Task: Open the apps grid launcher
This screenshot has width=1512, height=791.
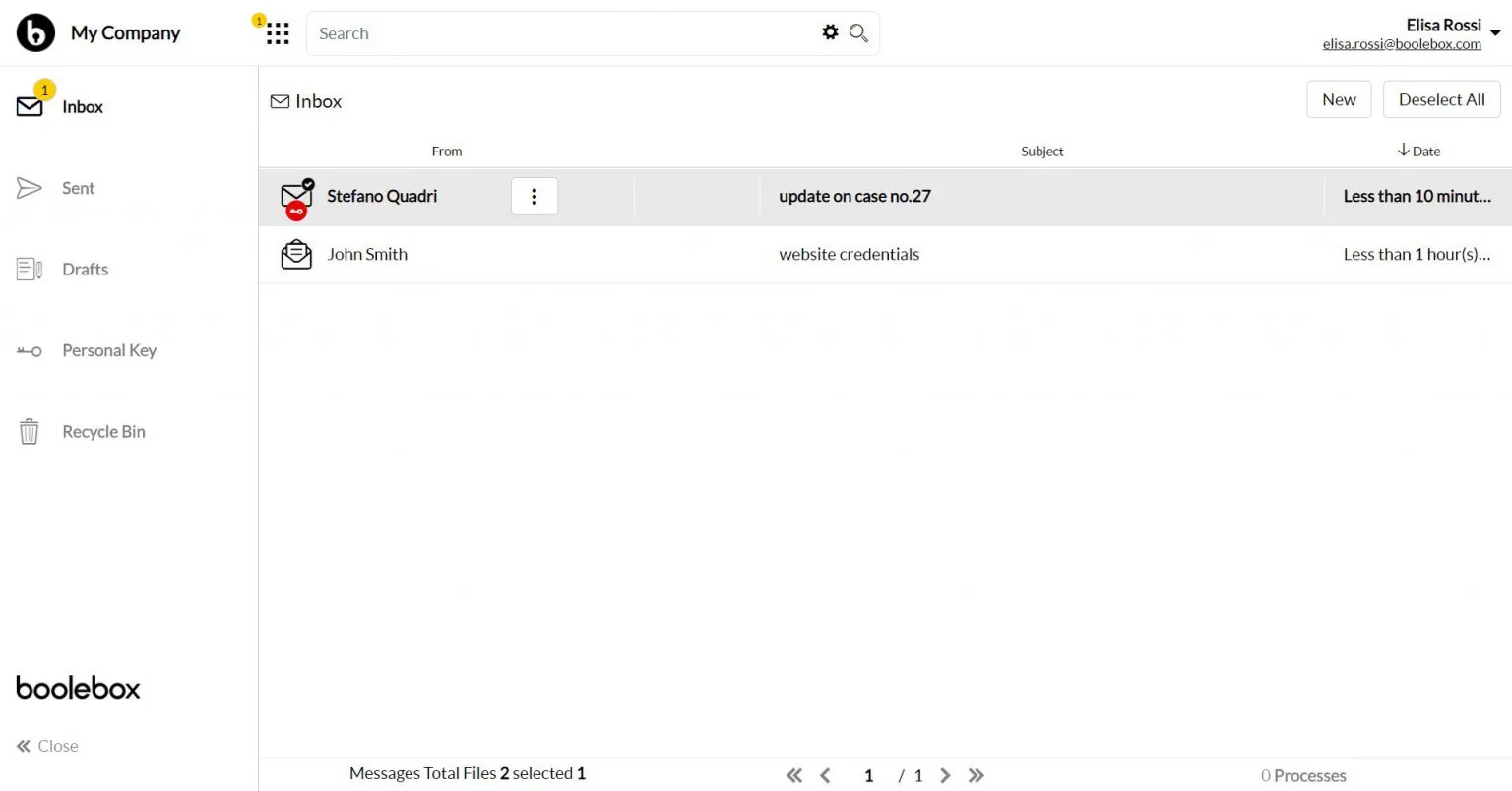Action: pos(278,33)
